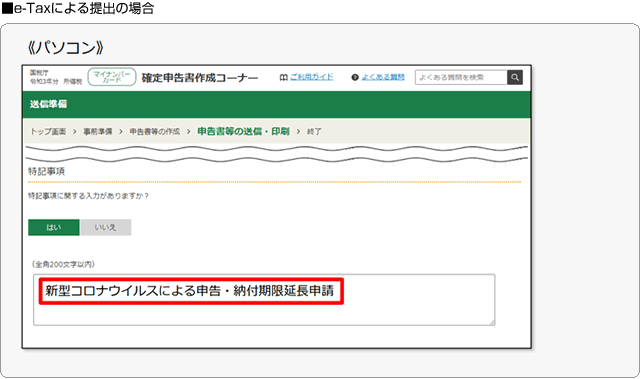This screenshot has width=640, height=379.
Task: Click the (全角200文字以内) hint text
Action: 63,264
